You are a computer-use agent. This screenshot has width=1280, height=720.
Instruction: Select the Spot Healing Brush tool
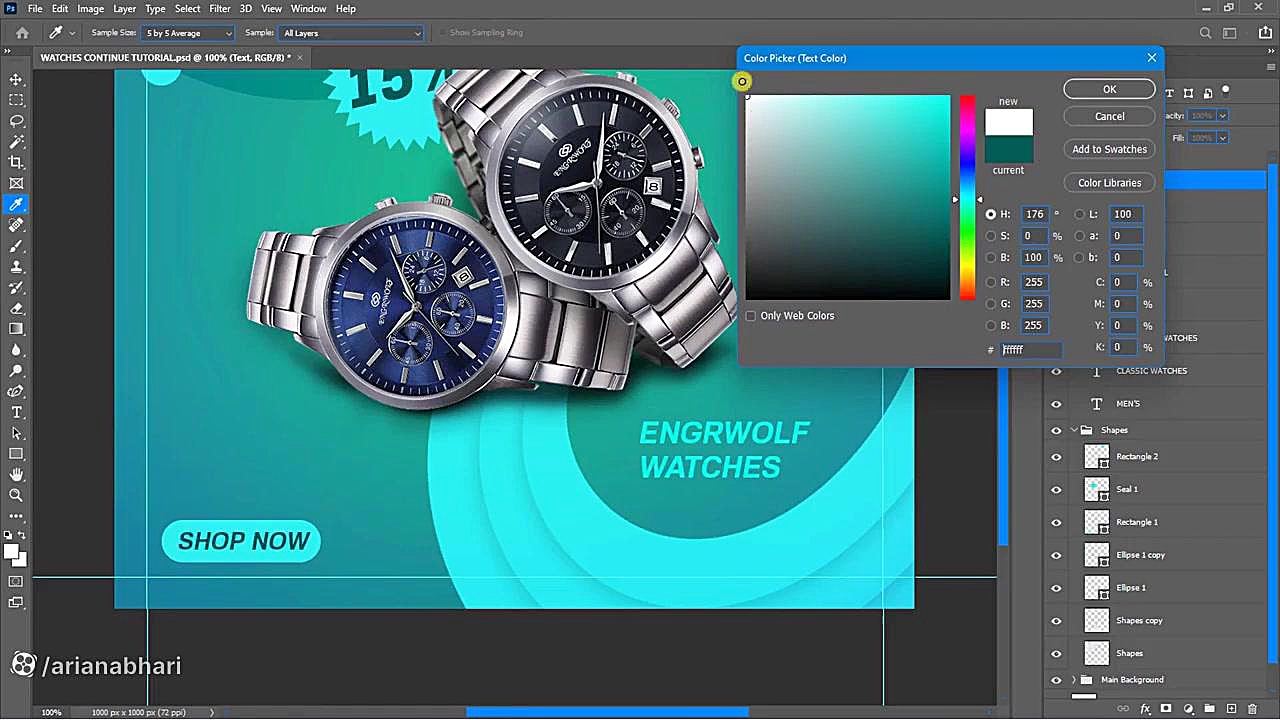coord(16,225)
